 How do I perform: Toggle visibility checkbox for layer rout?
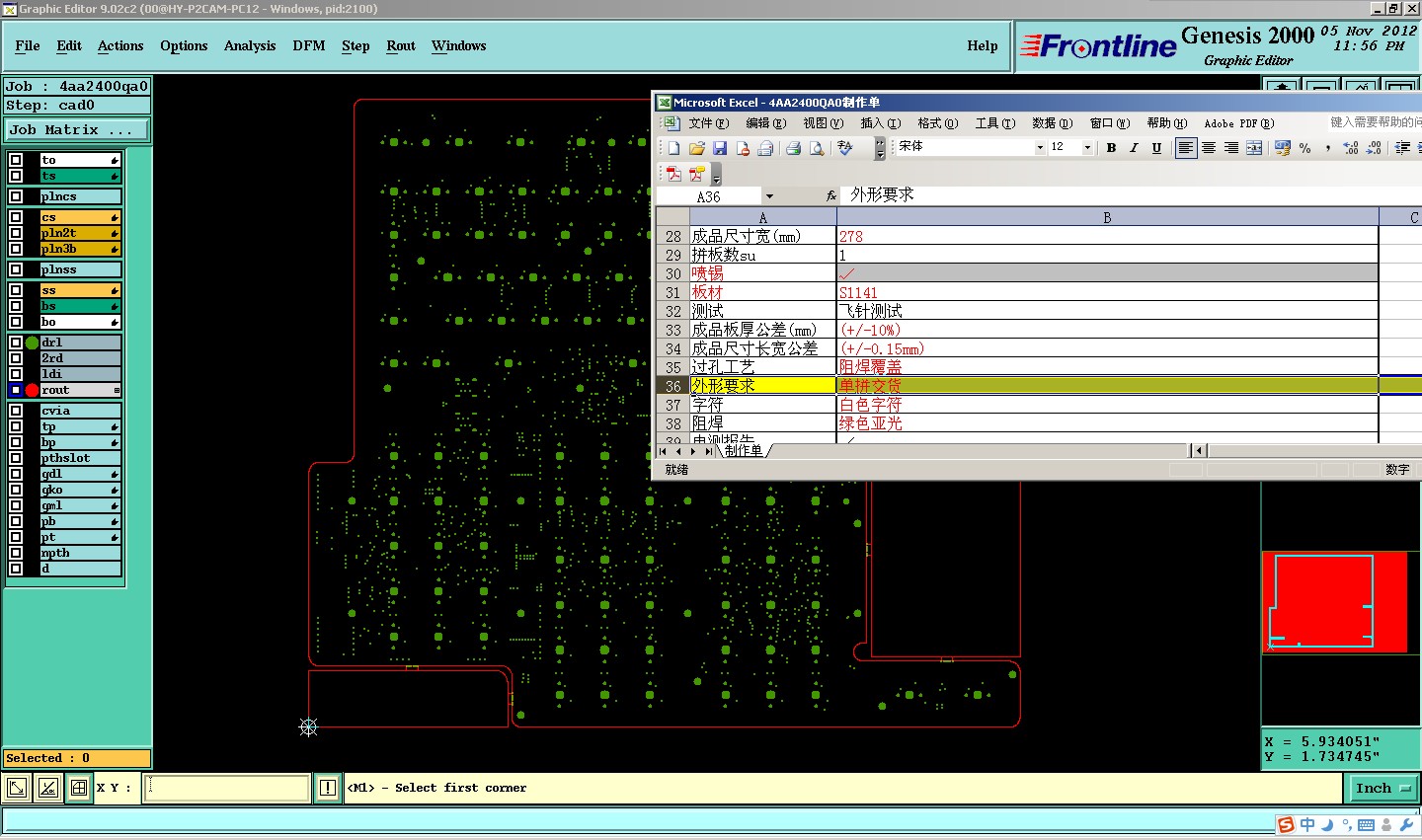pos(16,390)
